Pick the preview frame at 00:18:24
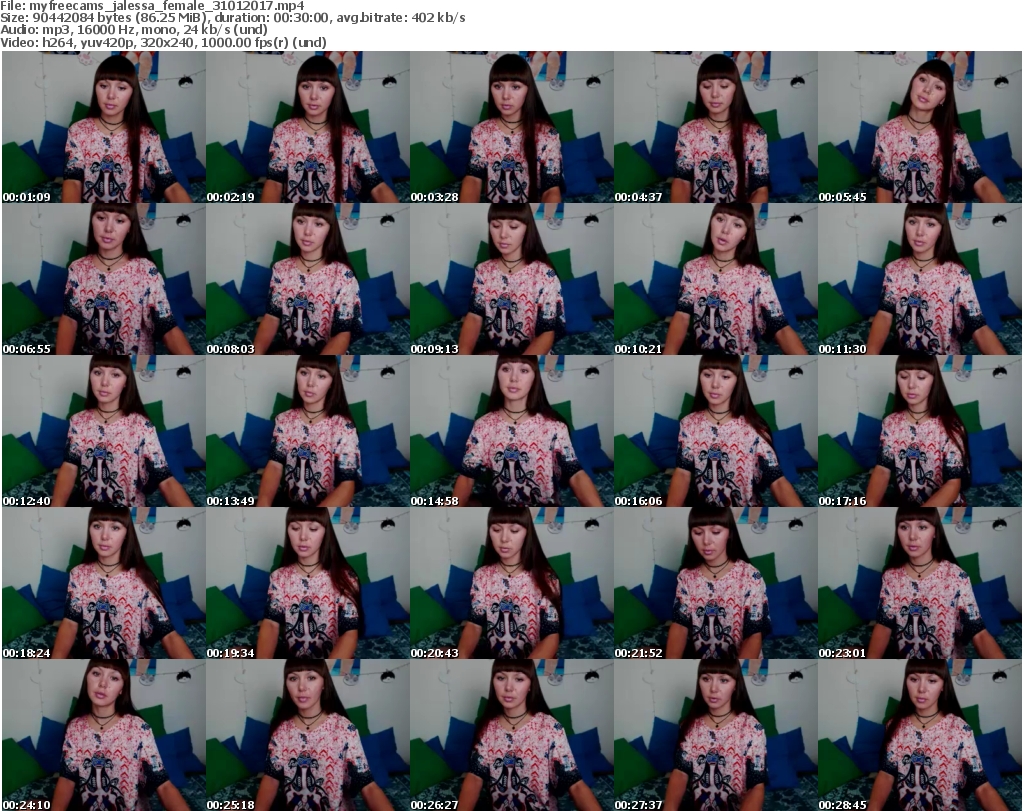The image size is (1024, 811). point(104,583)
